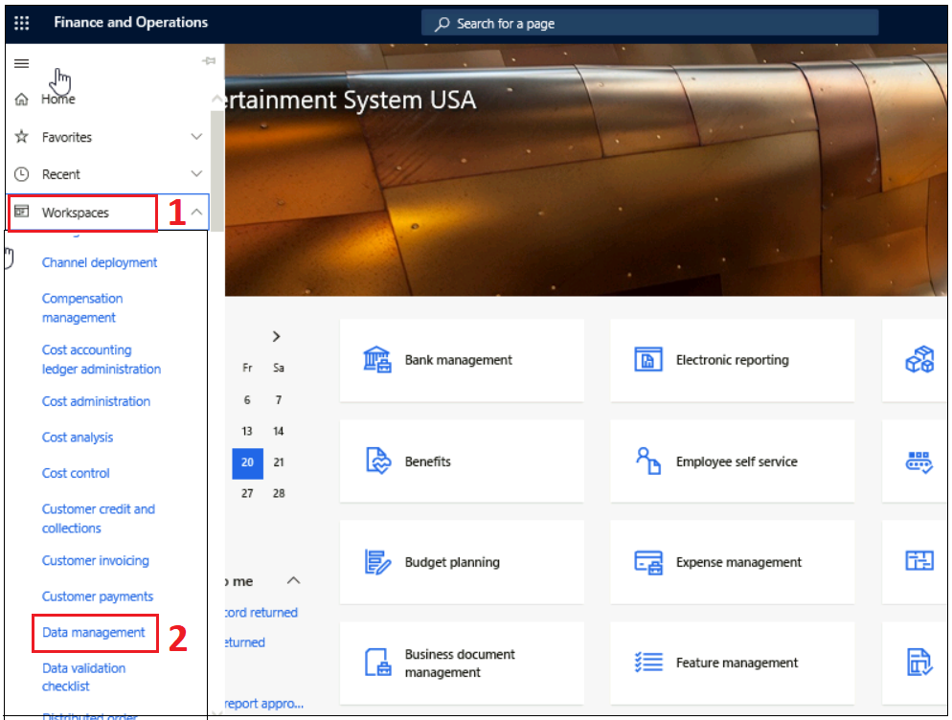Expand the Favorites section
Viewport: 952px width, 720px height.
tap(197, 137)
